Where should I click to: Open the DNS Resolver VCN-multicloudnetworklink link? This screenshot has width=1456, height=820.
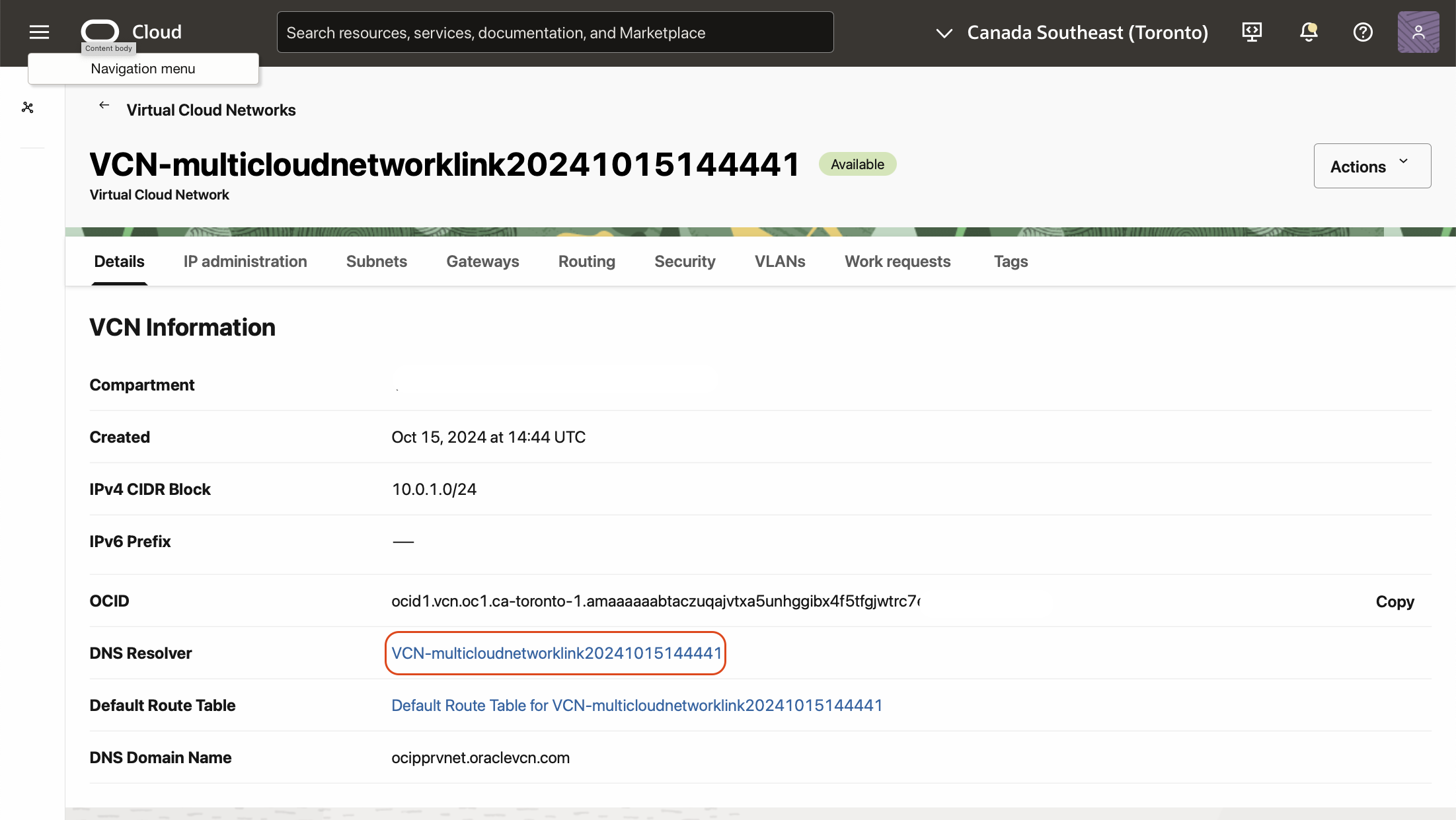(556, 653)
